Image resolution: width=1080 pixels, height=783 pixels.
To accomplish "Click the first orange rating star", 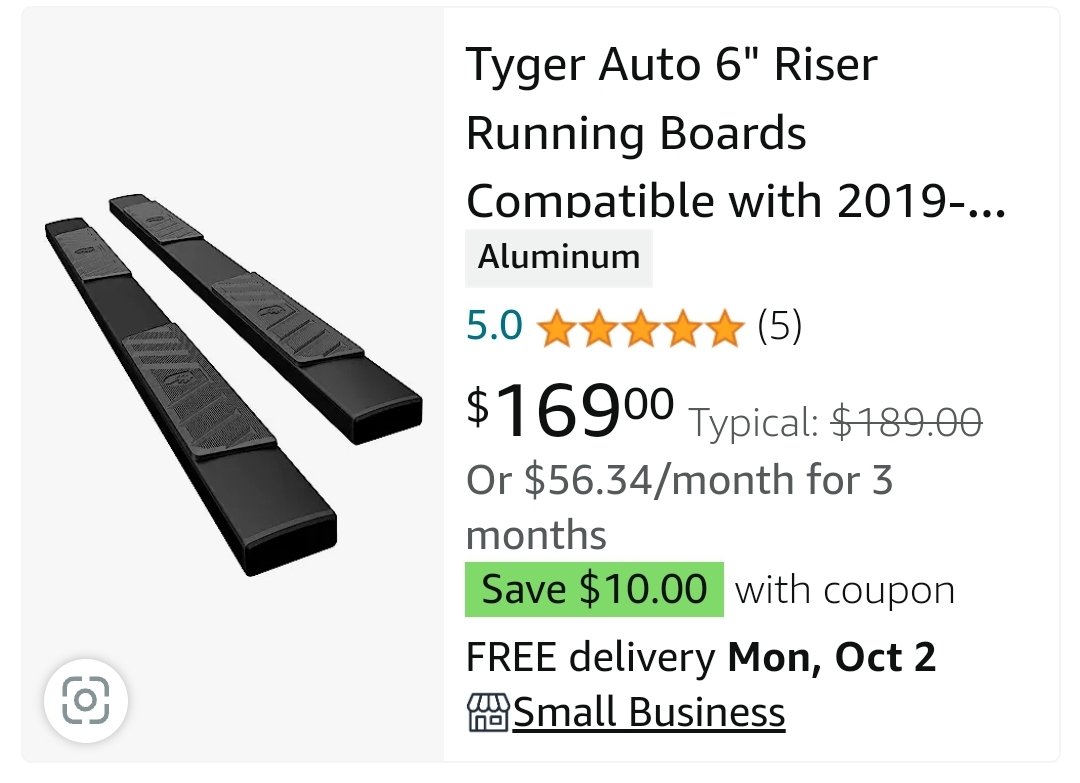I will tap(555, 327).
